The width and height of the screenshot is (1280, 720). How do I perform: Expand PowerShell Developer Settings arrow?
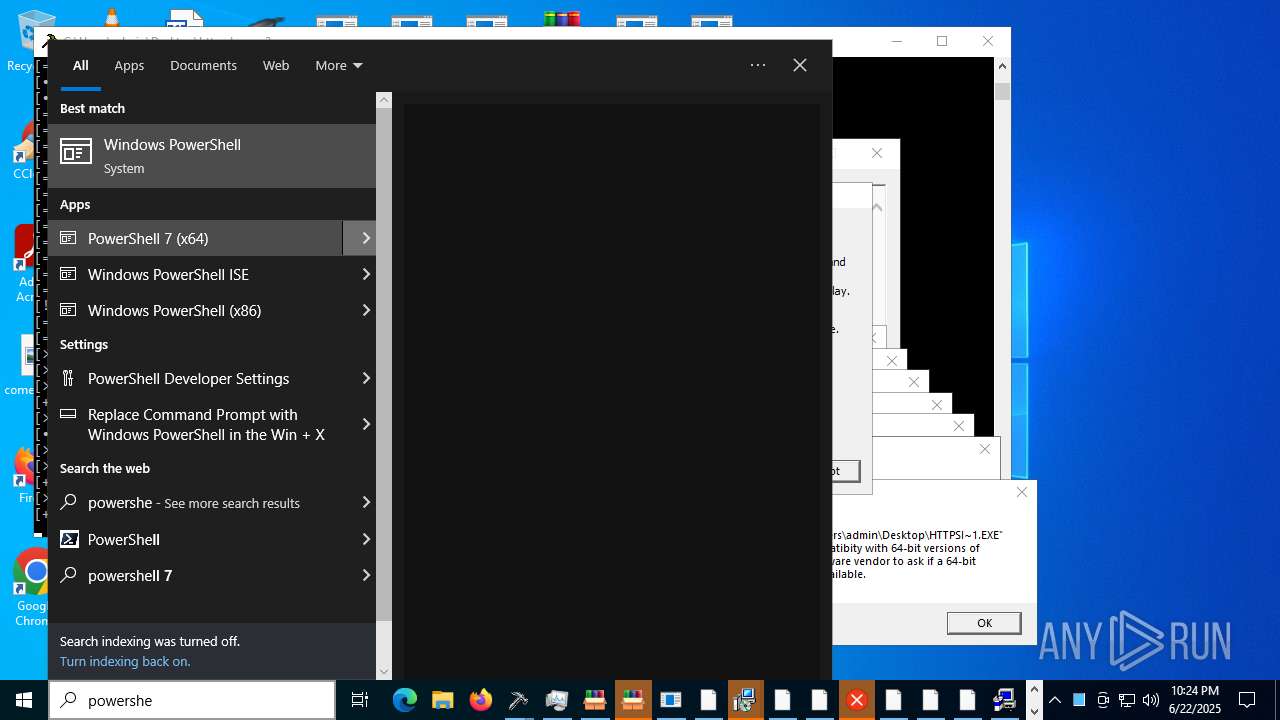coord(365,378)
